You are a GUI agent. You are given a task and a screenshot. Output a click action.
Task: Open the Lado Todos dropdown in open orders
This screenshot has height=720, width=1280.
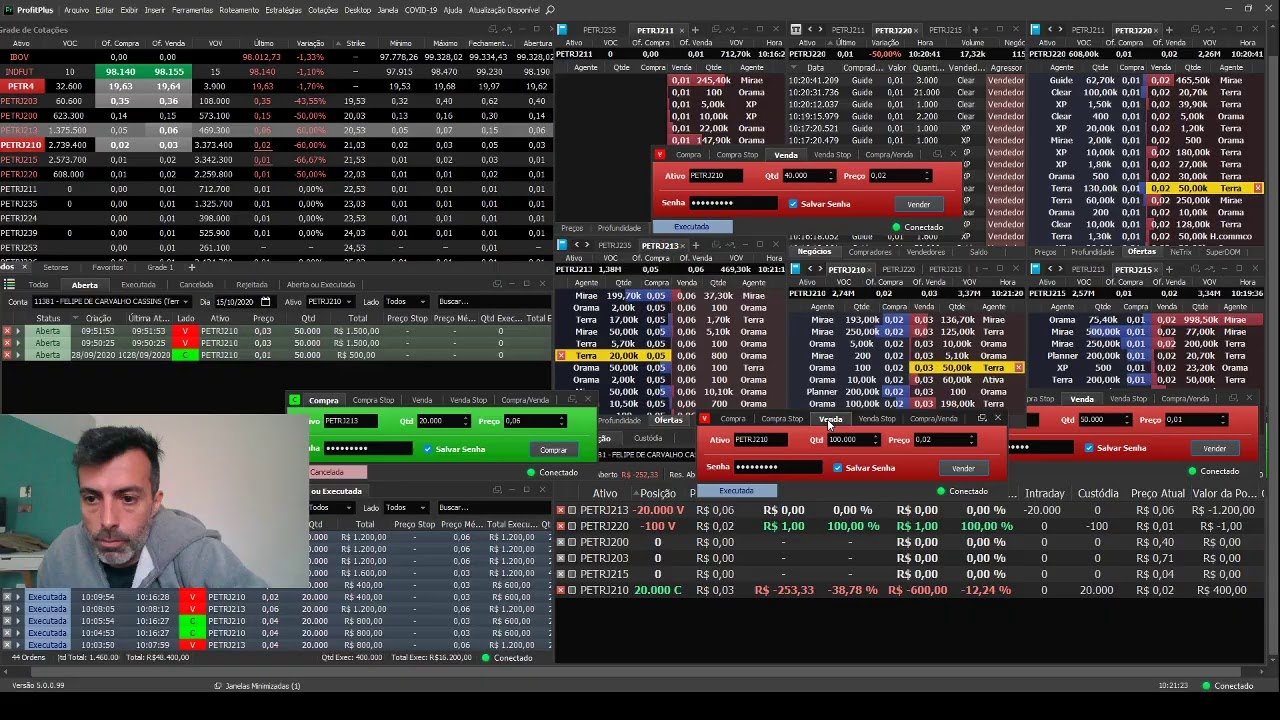pos(406,301)
